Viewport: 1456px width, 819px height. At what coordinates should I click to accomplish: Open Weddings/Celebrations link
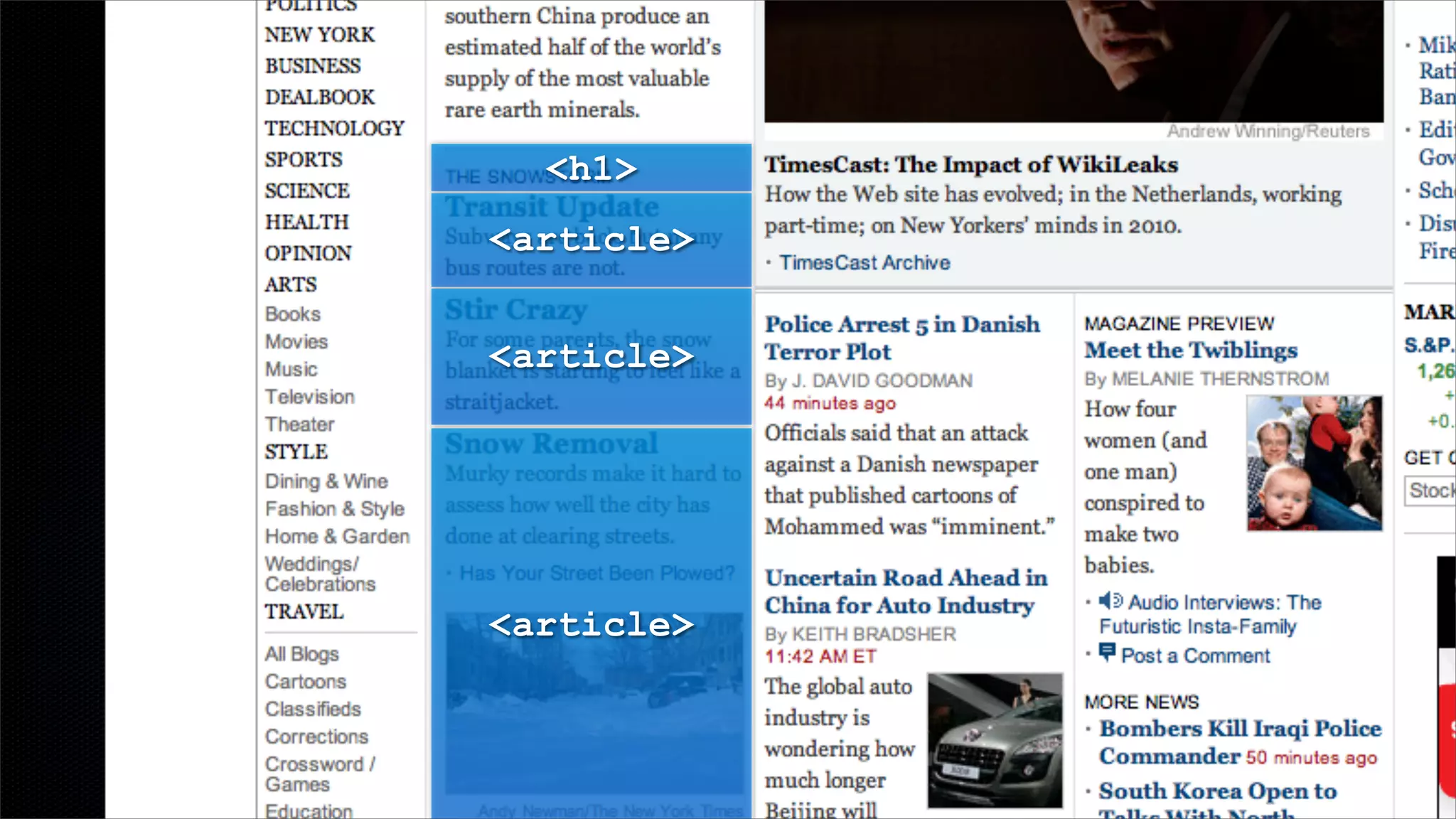coord(320,574)
